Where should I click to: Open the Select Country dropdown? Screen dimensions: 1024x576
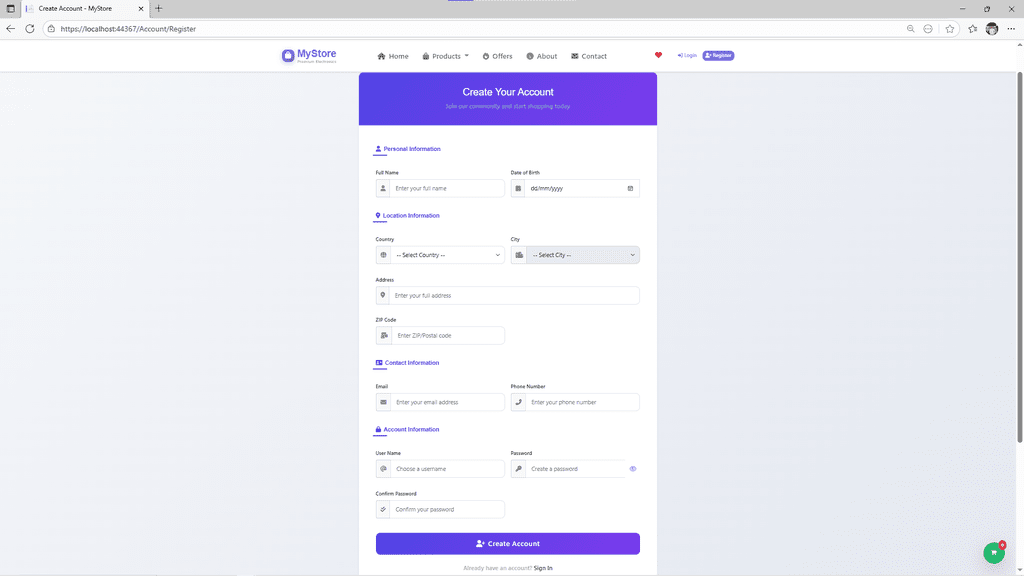(447, 255)
